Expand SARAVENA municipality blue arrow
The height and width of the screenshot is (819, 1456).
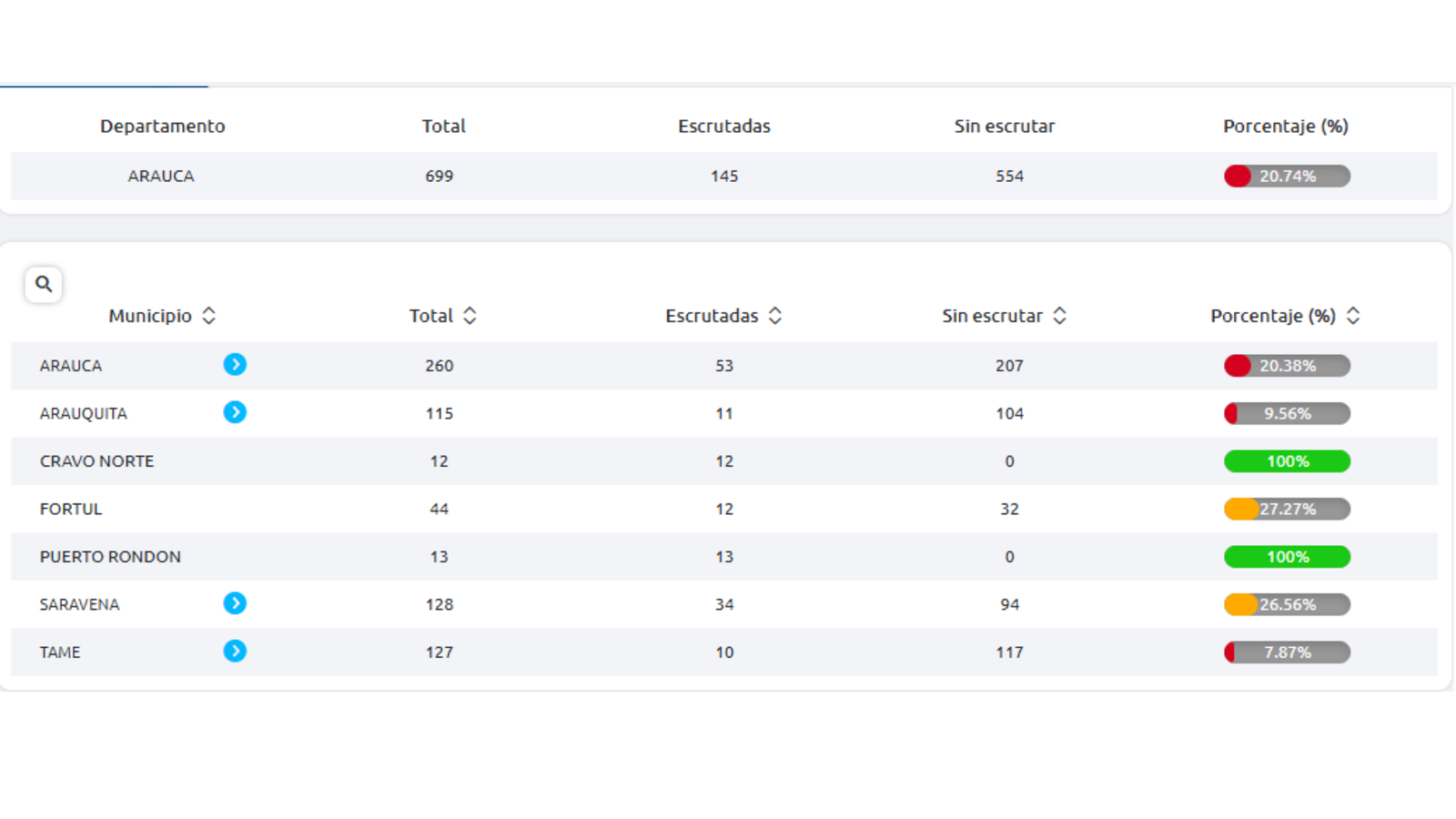[x=235, y=603]
